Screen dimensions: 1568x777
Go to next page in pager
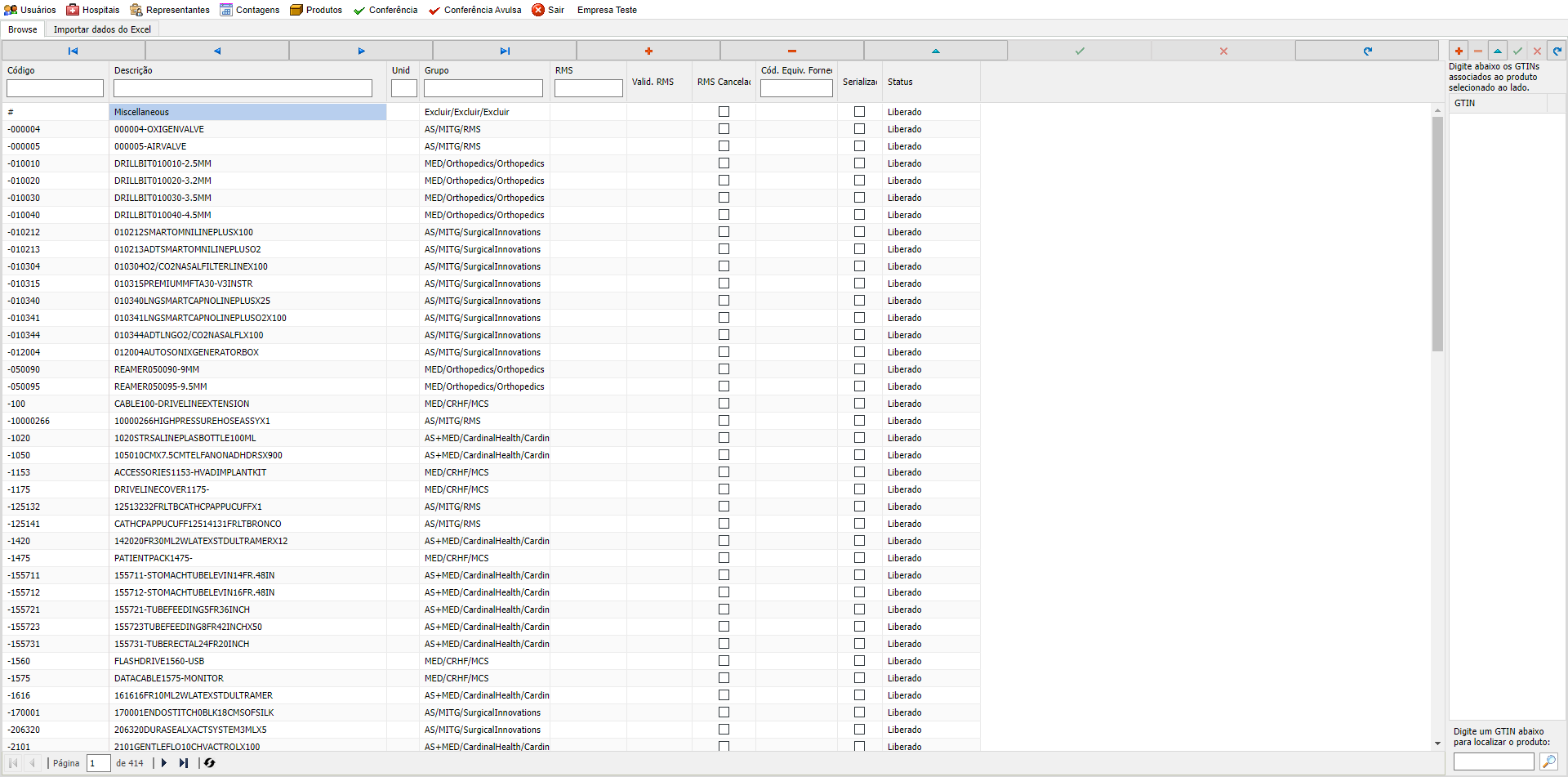(x=164, y=763)
